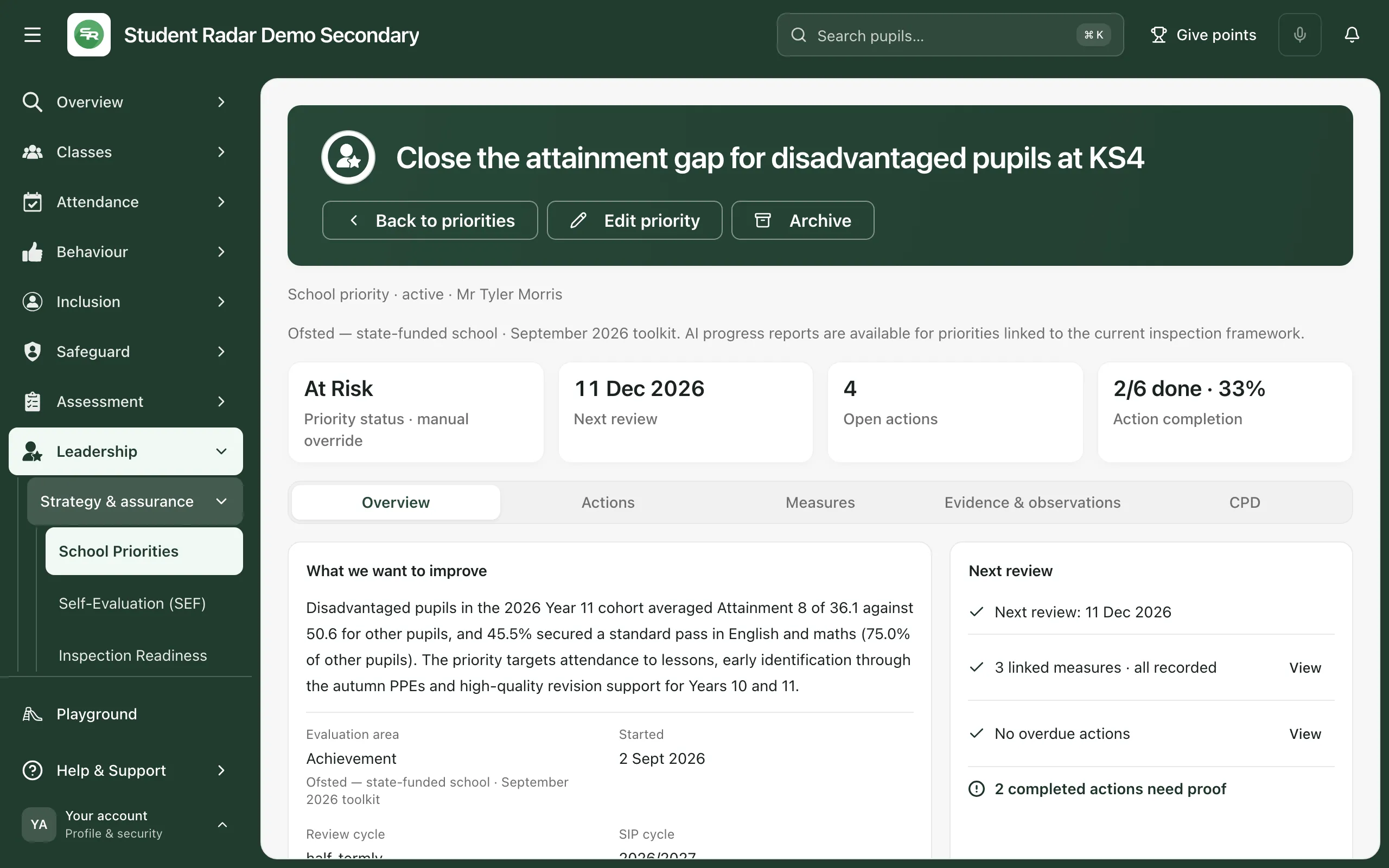Image resolution: width=1389 pixels, height=868 pixels.
Task: Click the Inclusion person icon
Action: (x=32, y=302)
